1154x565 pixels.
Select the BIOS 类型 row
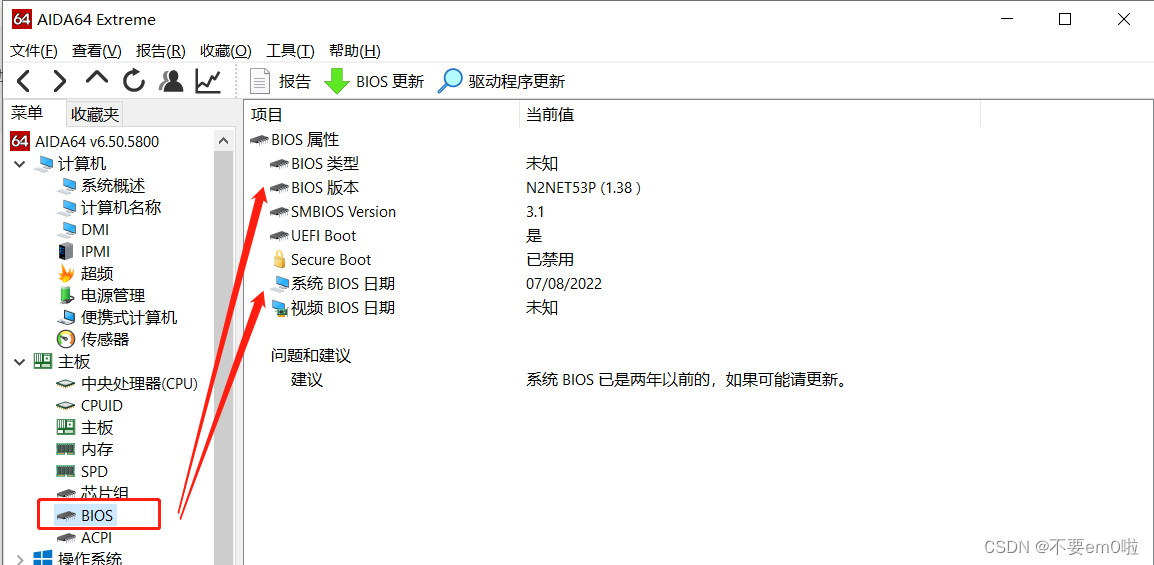[x=315, y=163]
